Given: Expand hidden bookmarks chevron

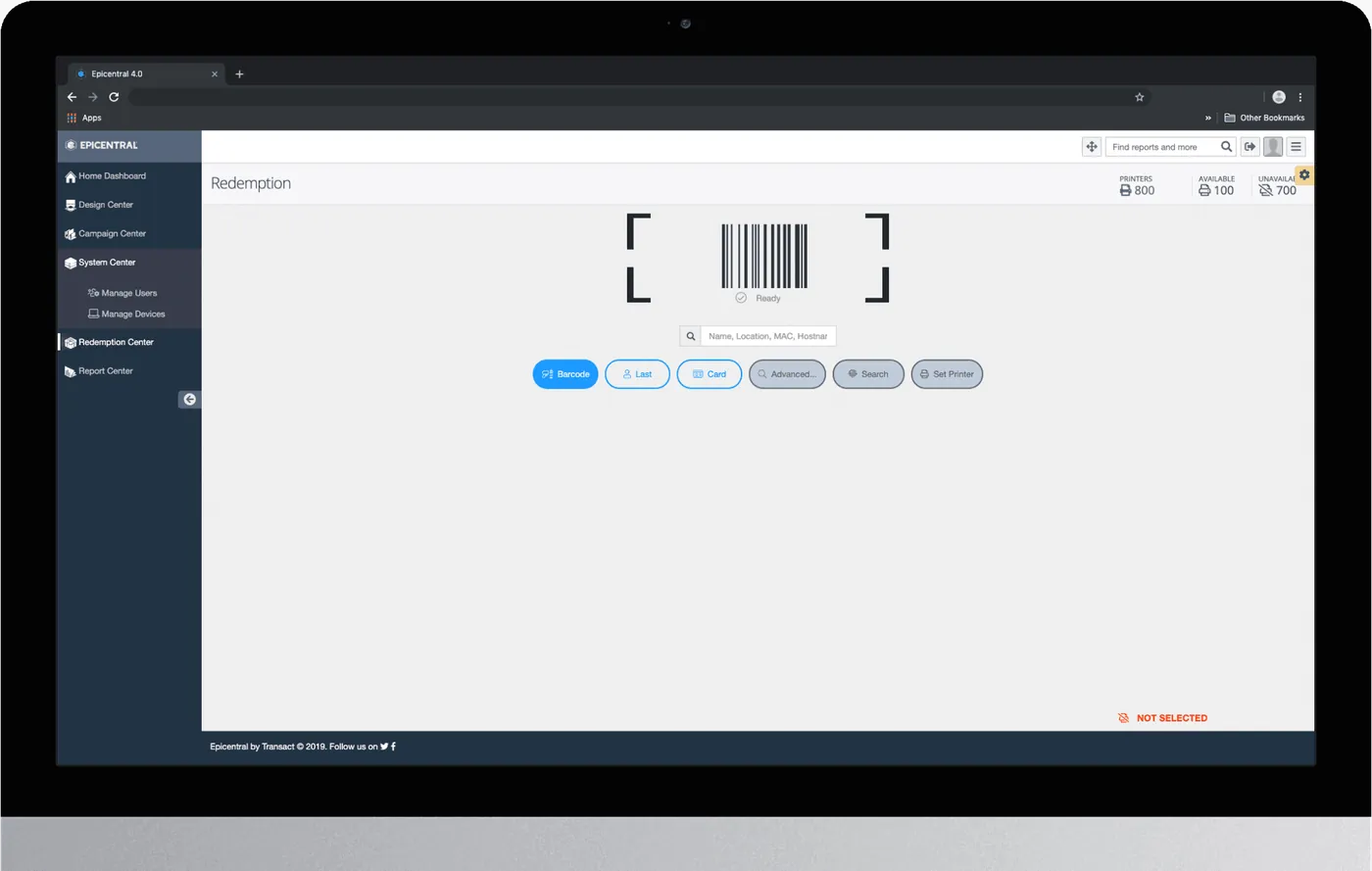Looking at the screenshot, I should tap(1208, 118).
